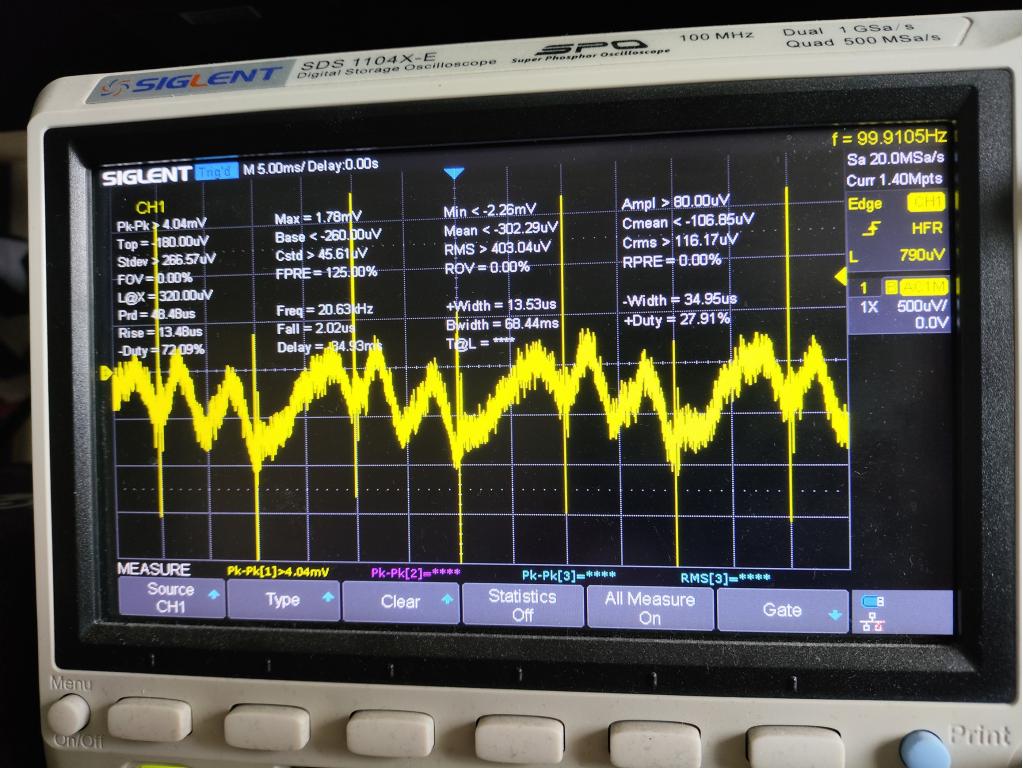Click the blue trigger position marker

[455, 173]
